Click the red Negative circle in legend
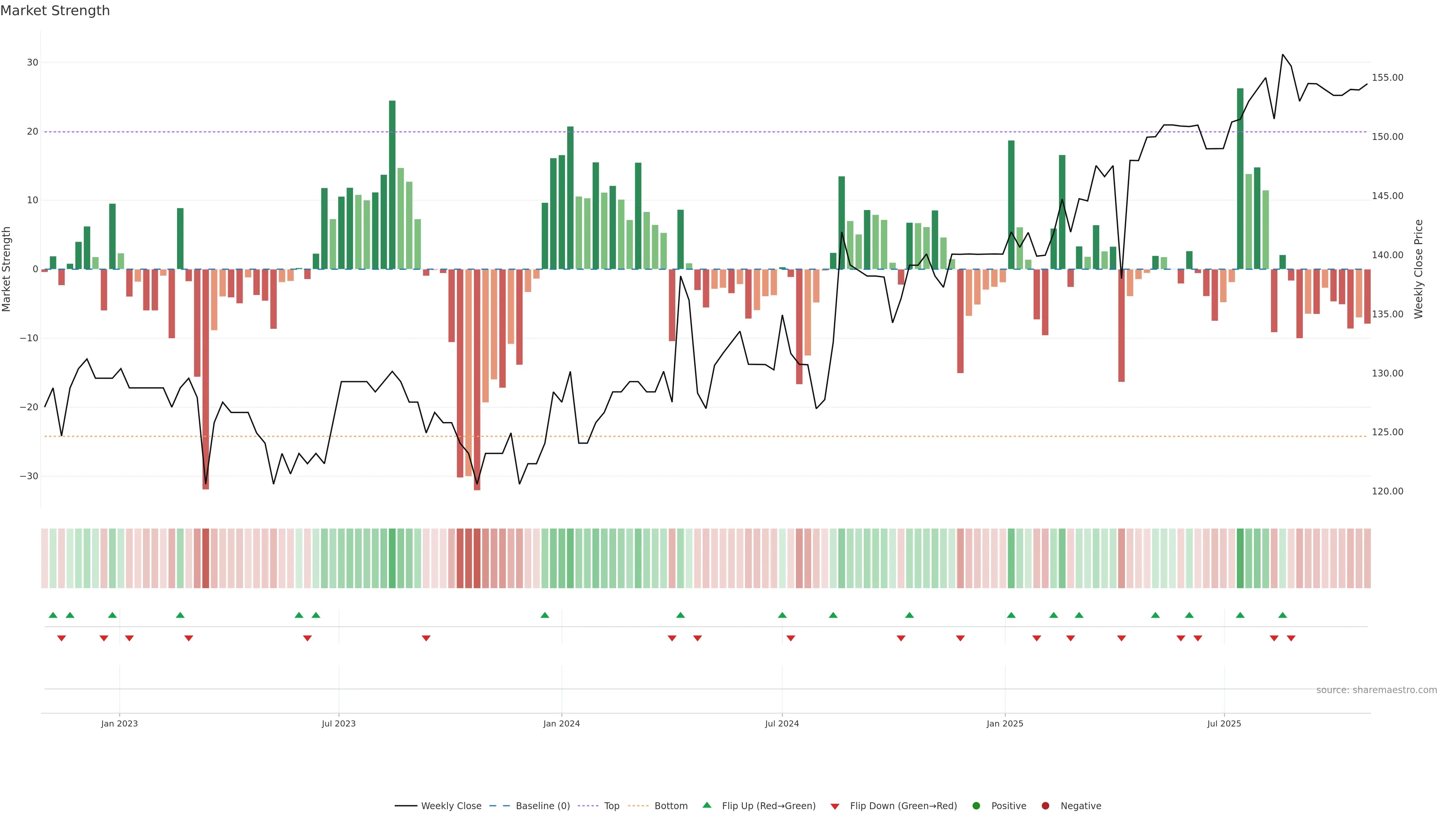Image resolution: width=1456 pixels, height=819 pixels. (1045, 806)
